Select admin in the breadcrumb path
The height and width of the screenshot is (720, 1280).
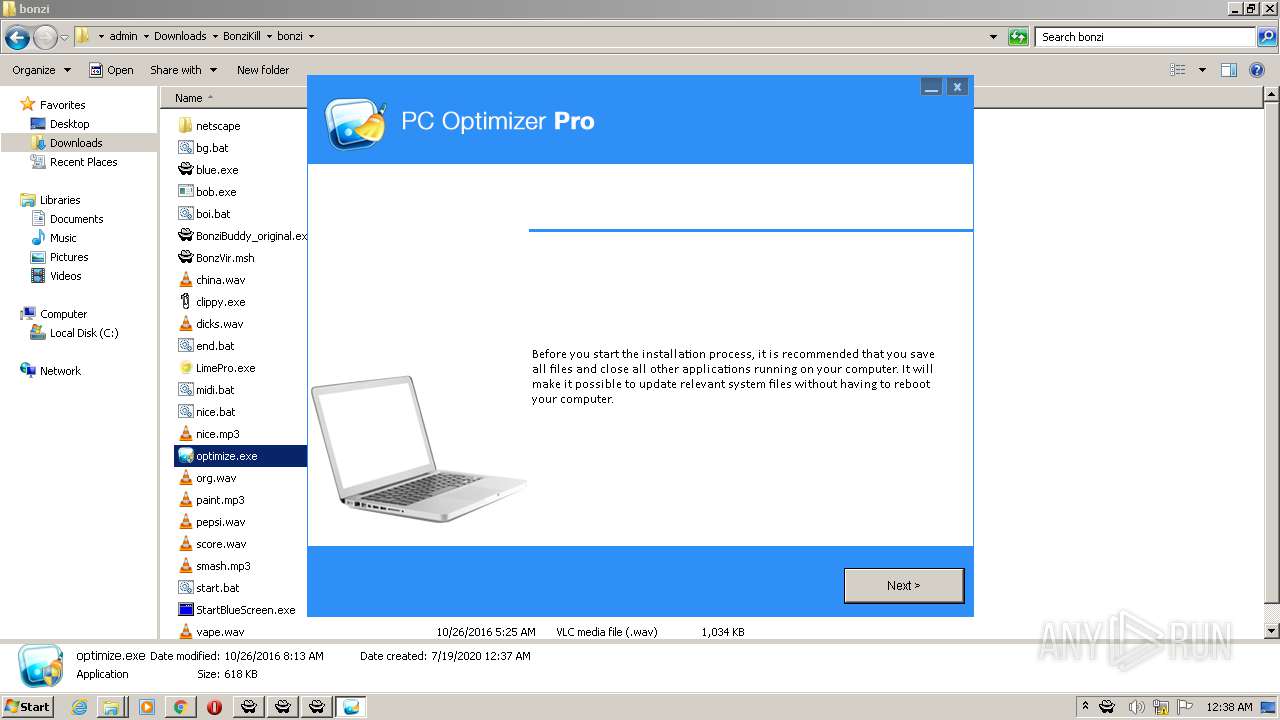[124, 36]
